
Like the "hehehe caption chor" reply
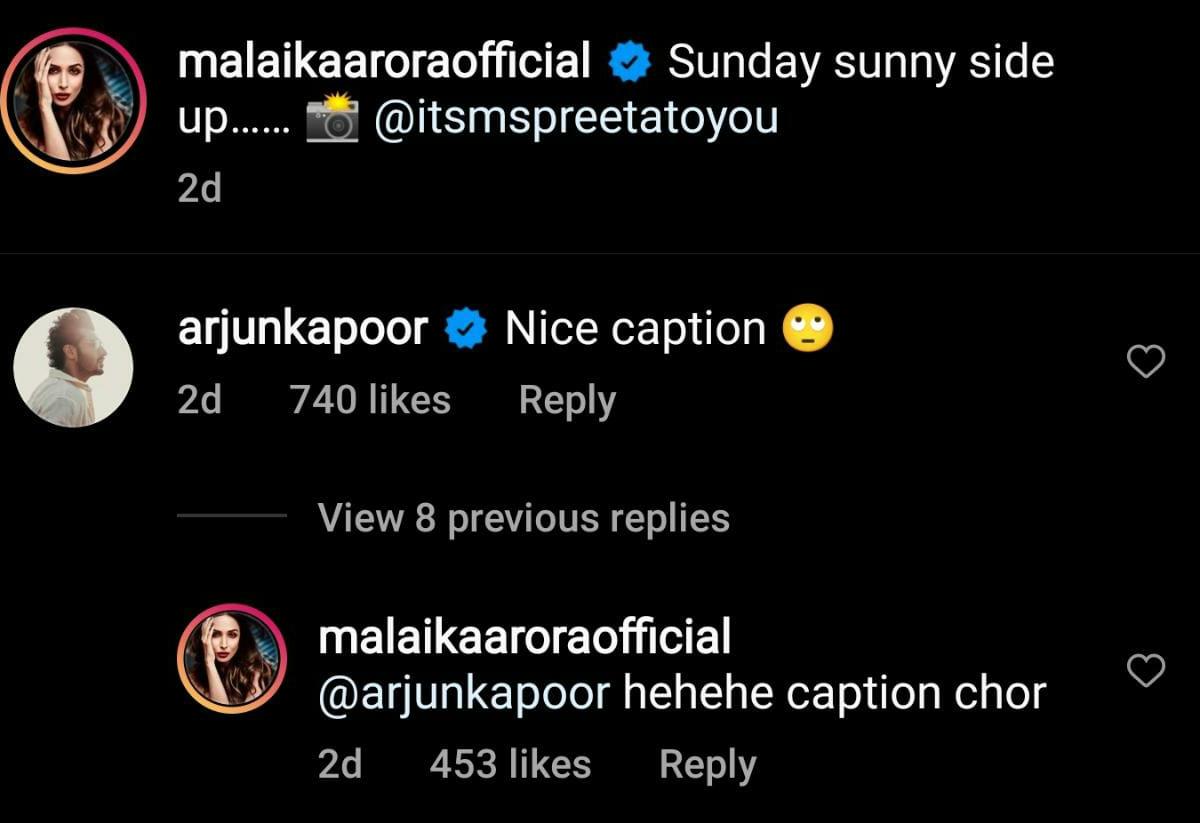click(x=1145, y=671)
